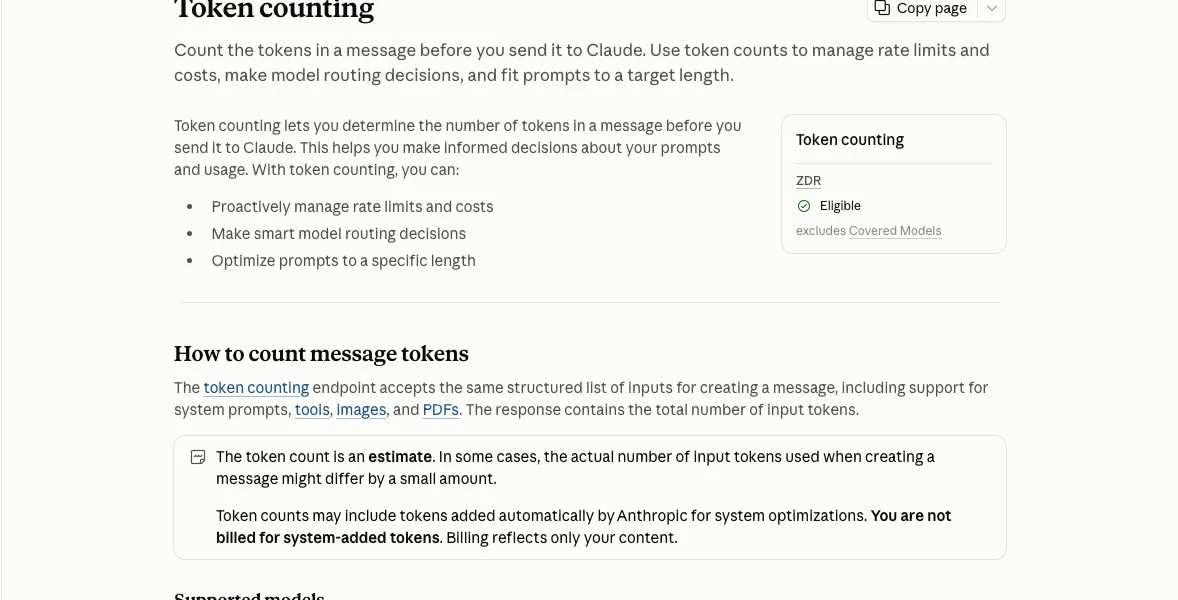Click the Copy page icon
This screenshot has height=600, width=1178.
pos(882,8)
